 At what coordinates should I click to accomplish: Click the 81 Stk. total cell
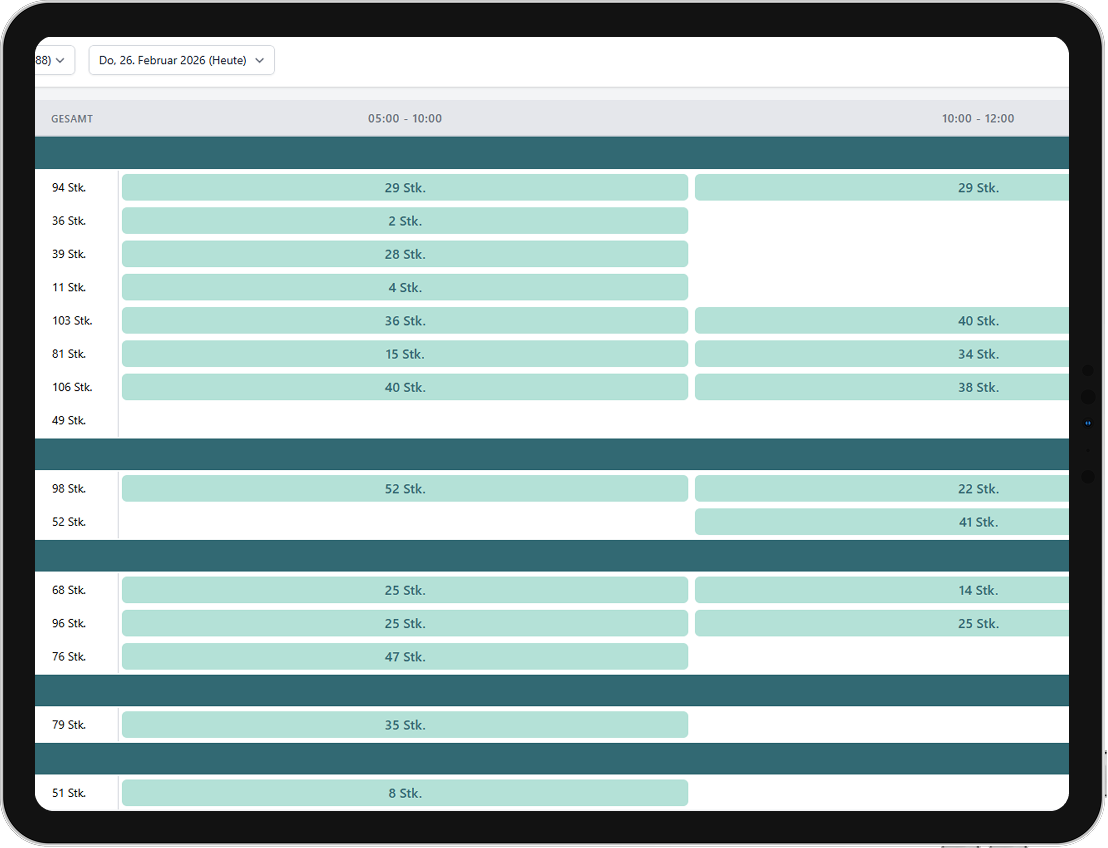(x=69, y=353)
